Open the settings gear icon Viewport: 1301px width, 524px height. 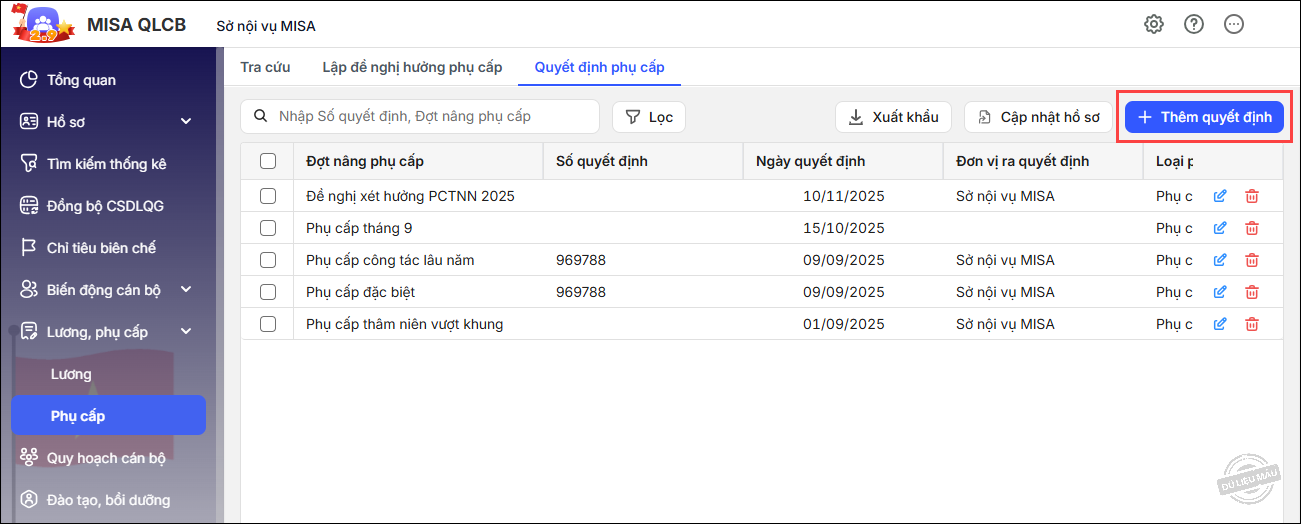pos(1153,24)
